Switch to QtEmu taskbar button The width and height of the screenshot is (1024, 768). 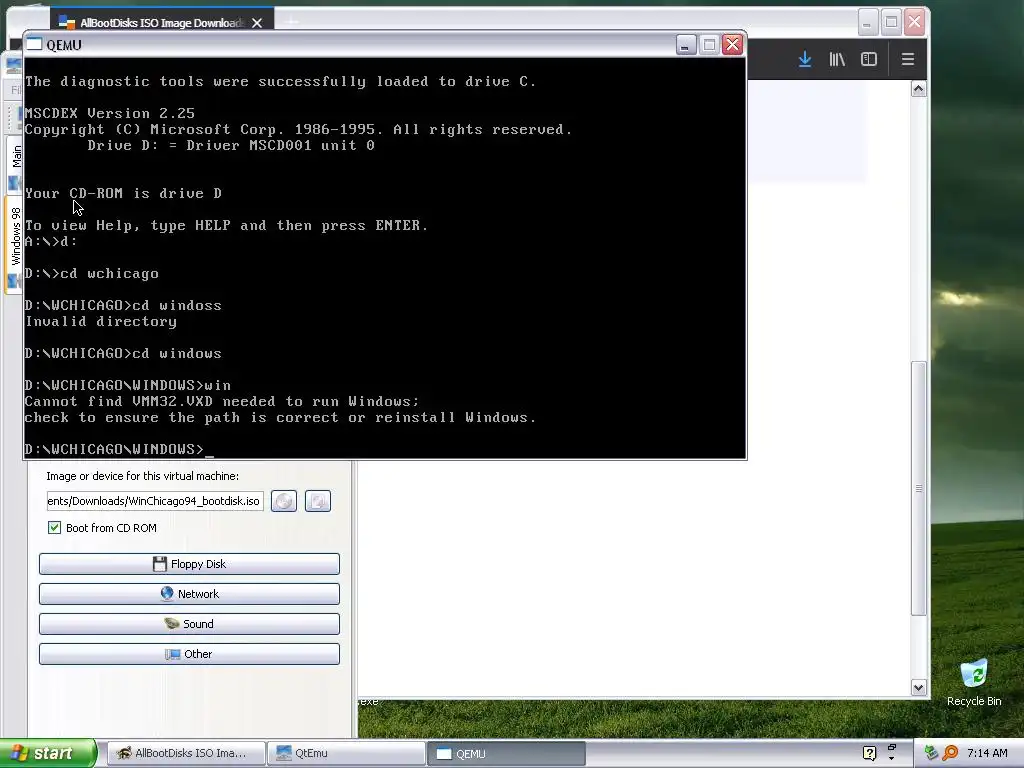click(x=346, y=753)
